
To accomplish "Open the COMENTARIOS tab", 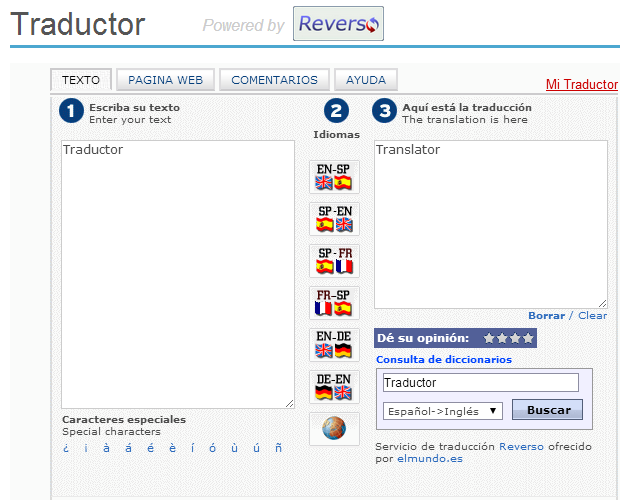I will click(x=274, y=80).
